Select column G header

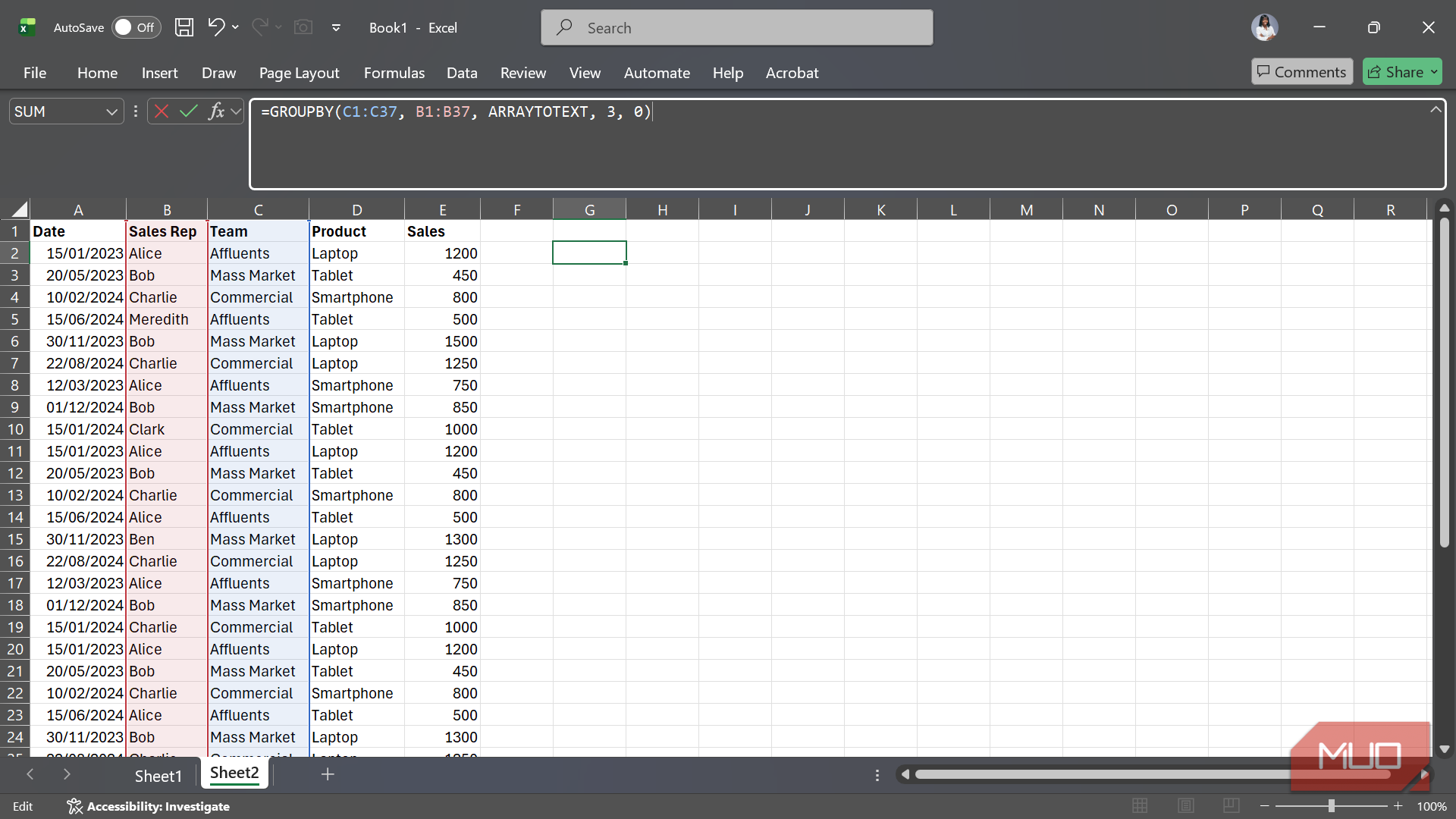pyautogui.click(x=589, y=210)
